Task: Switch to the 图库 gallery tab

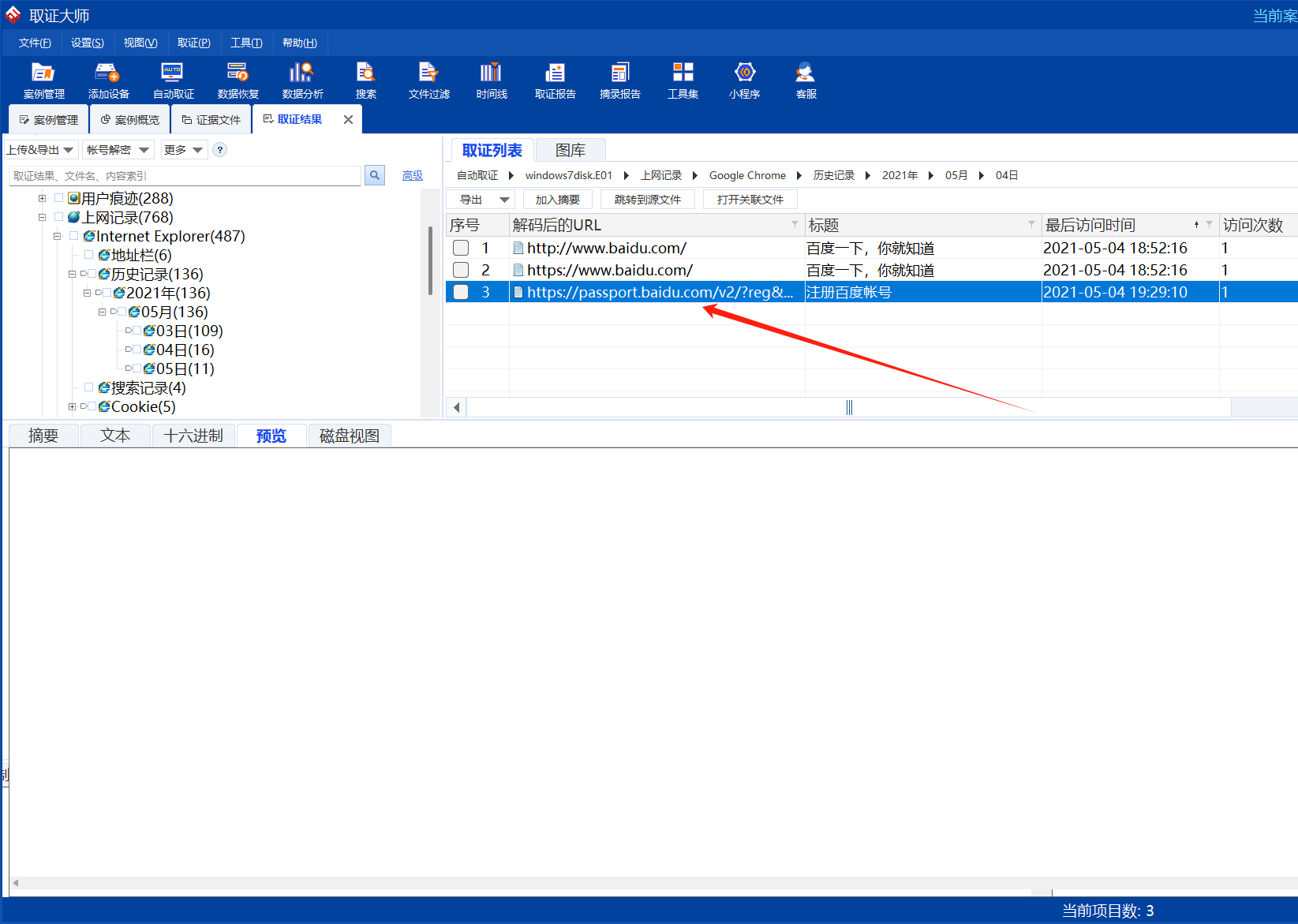Action: point(570,150)
